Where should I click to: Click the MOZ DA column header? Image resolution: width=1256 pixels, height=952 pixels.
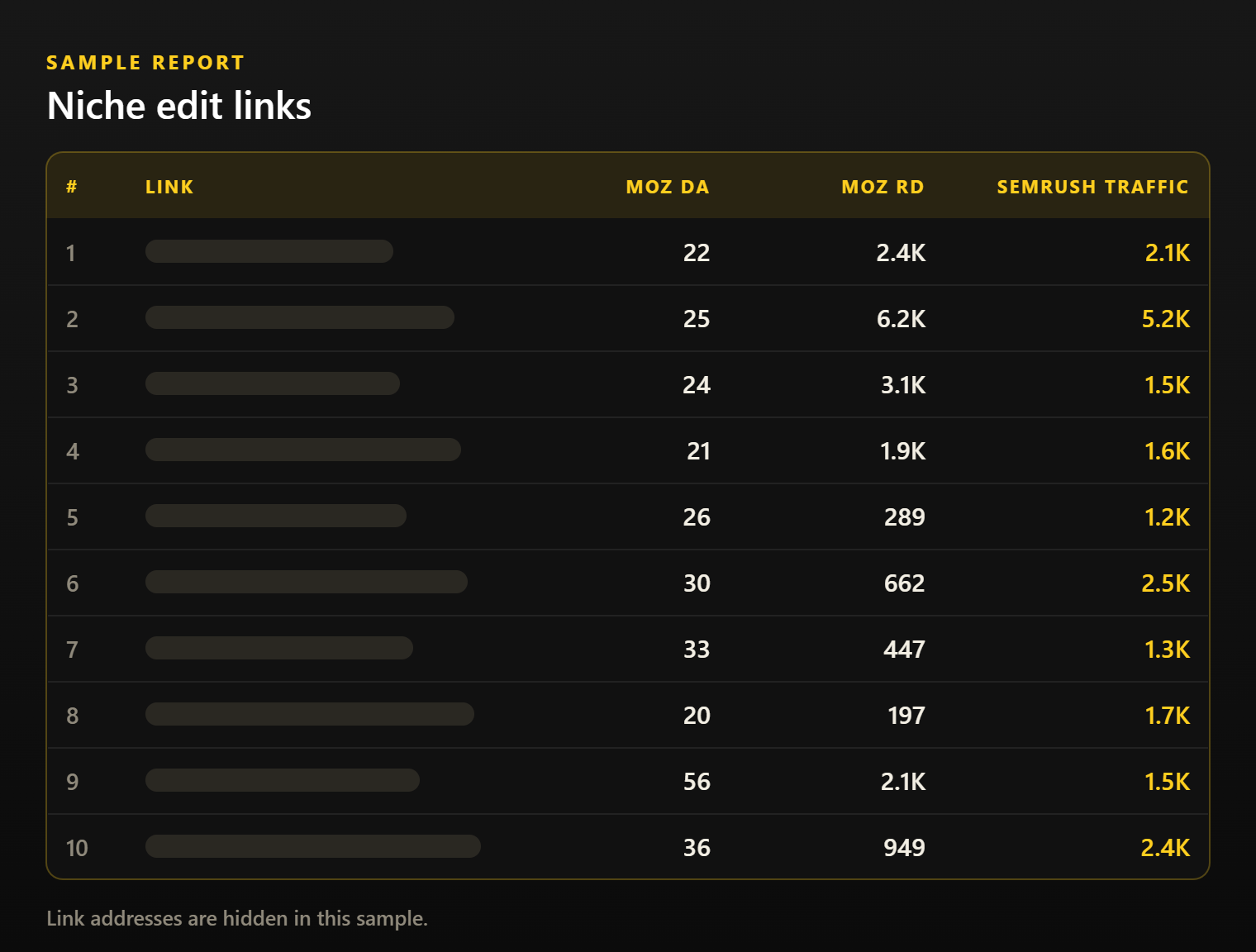(x=668, y=187)
